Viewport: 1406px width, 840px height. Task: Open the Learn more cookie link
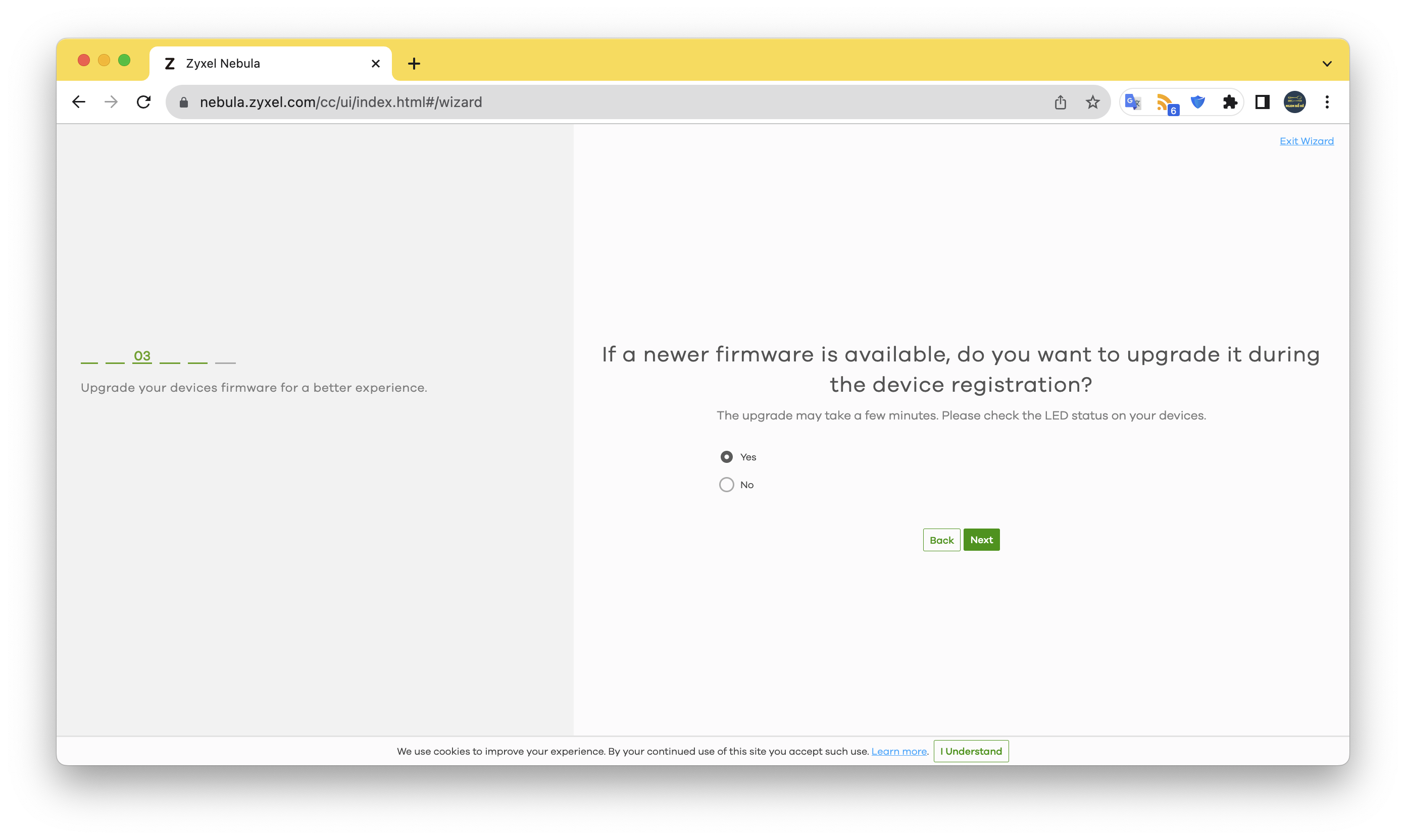(x=898, y=751)
